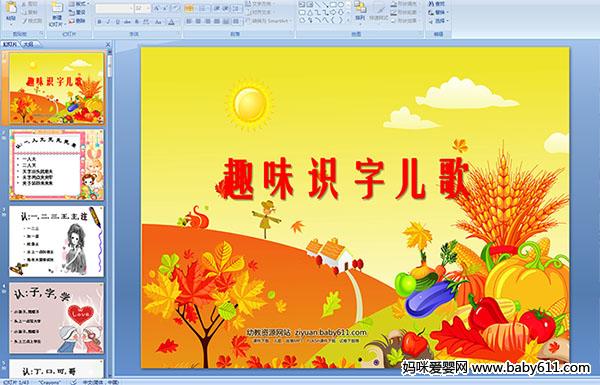The image size is (600, 385).
Task: Click the Change Case 'Aa' icon
Action: click(x=158, y=22)
